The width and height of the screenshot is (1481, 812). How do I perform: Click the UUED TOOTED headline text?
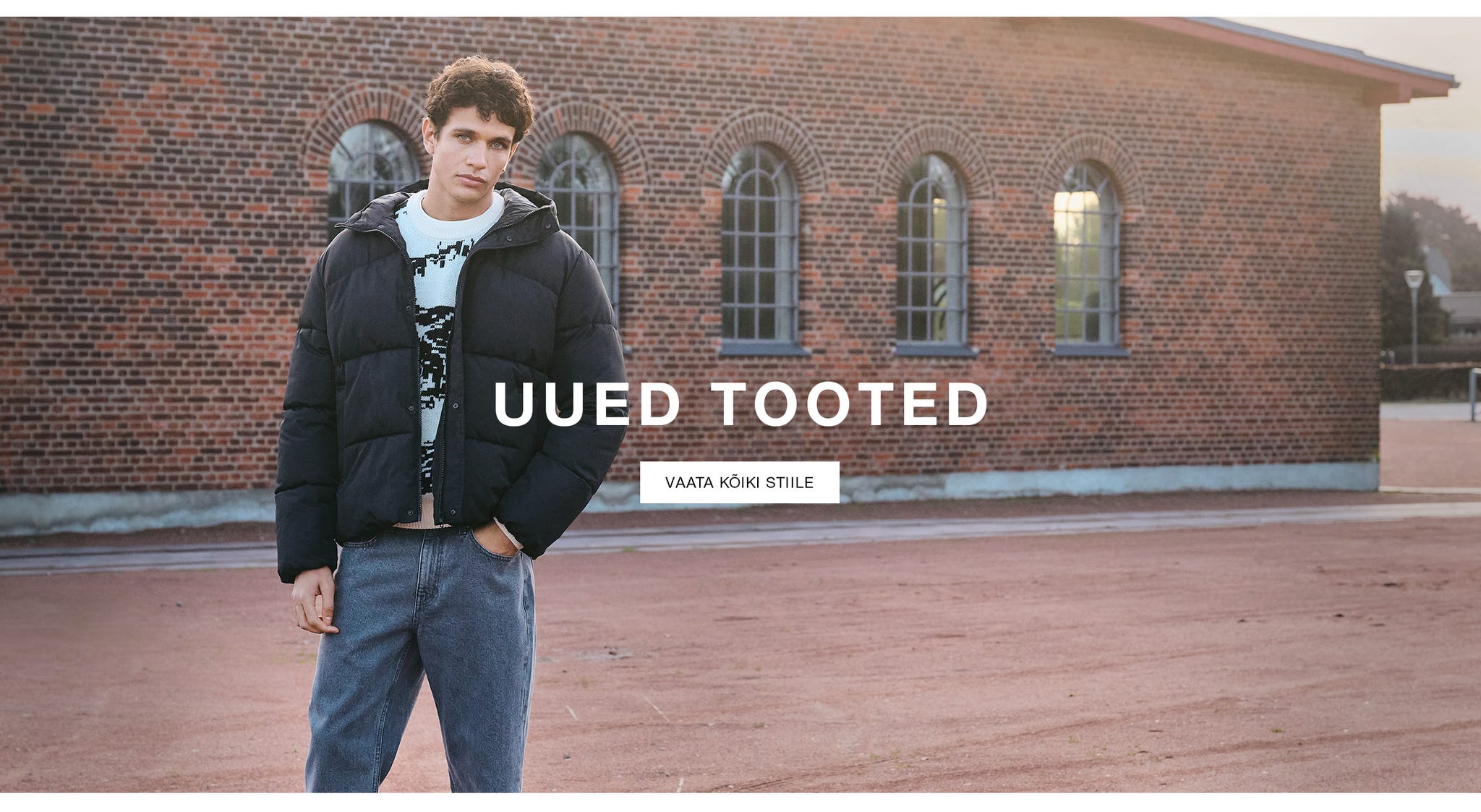click(740, 404)
